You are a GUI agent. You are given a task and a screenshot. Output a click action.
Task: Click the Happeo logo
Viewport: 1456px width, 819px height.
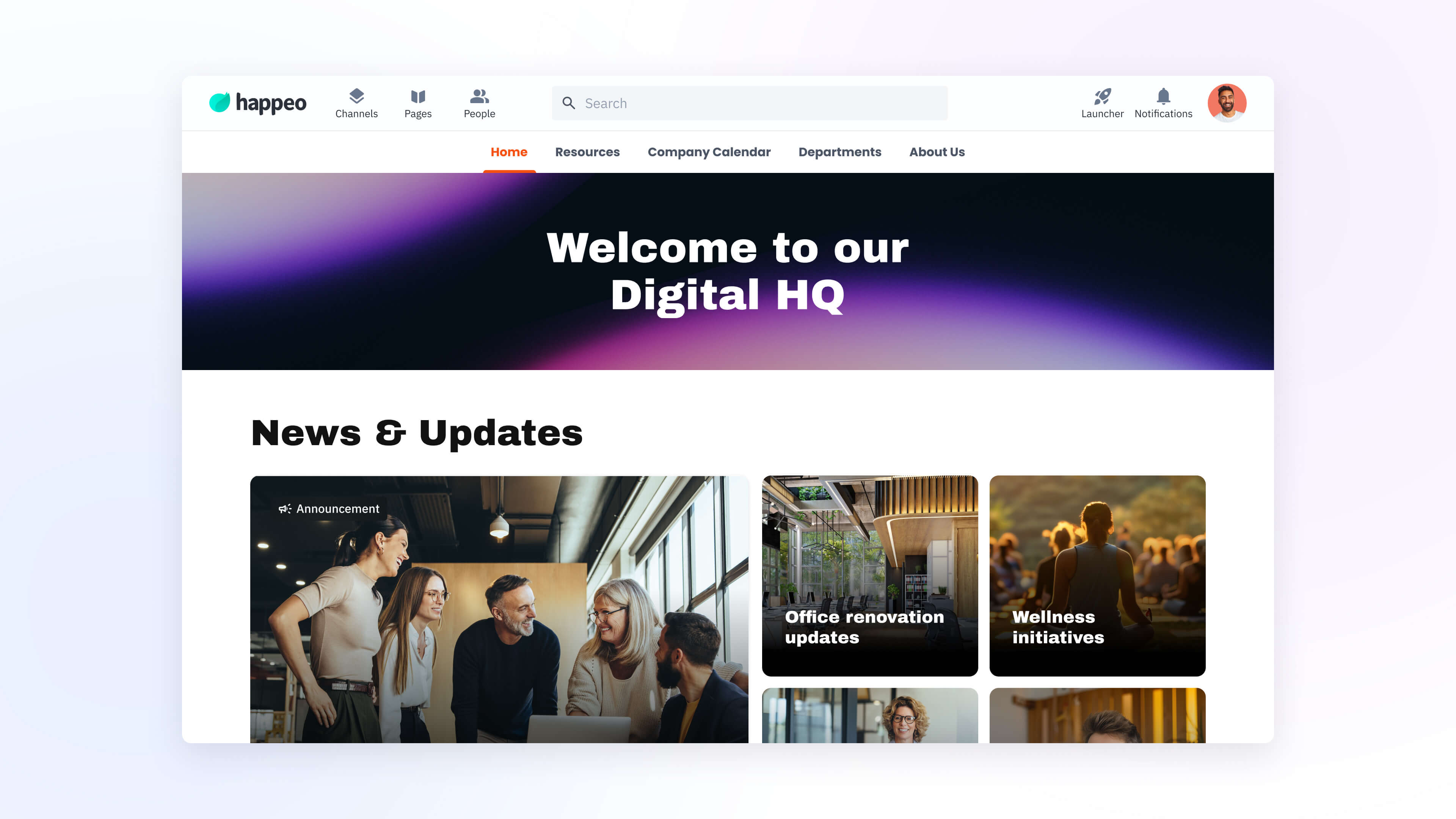pyautogui.click(x=258, y=103)
